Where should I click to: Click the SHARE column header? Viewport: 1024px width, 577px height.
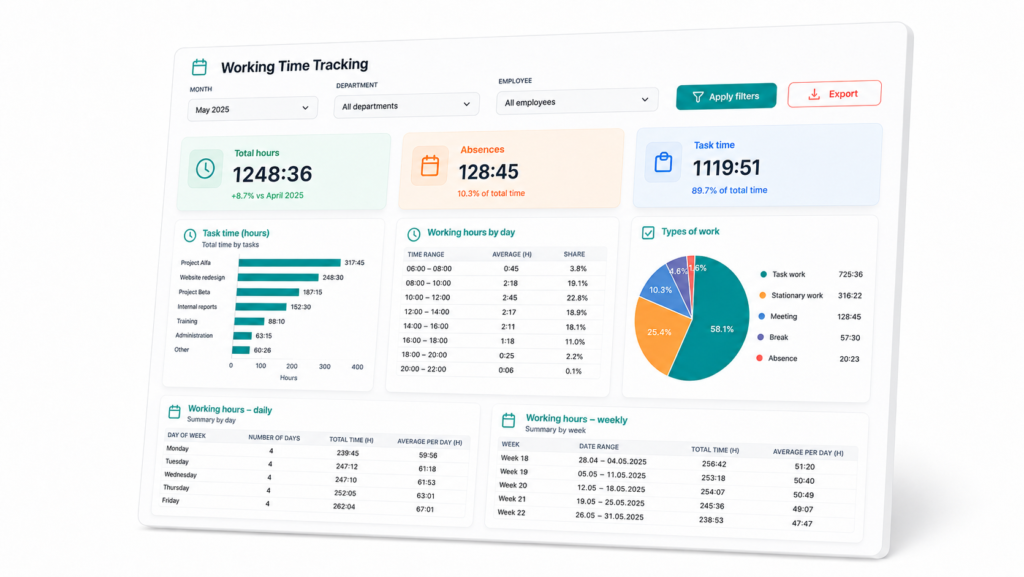pyautogui.click(x=574, y=254)
